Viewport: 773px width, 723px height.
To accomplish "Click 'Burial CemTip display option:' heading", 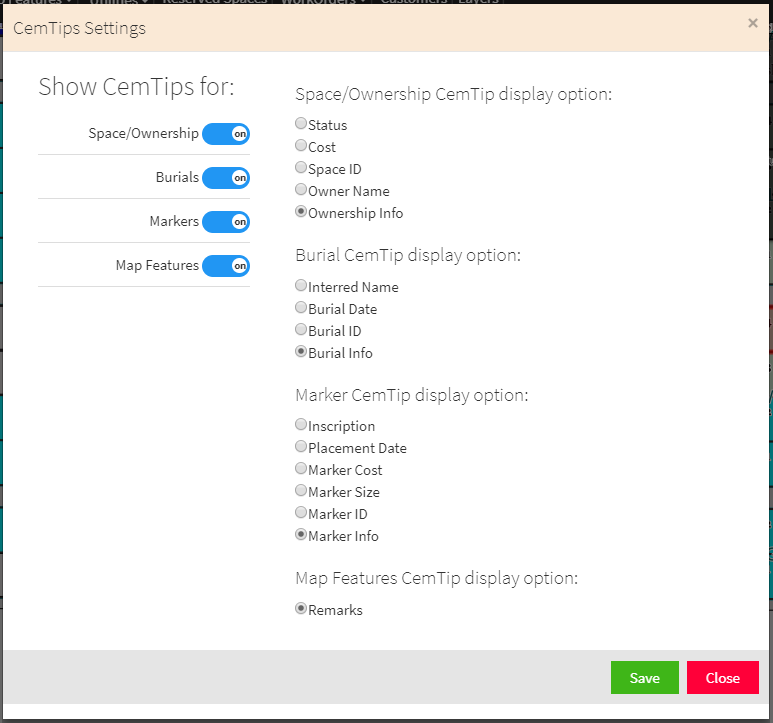I will pos(408,255).
